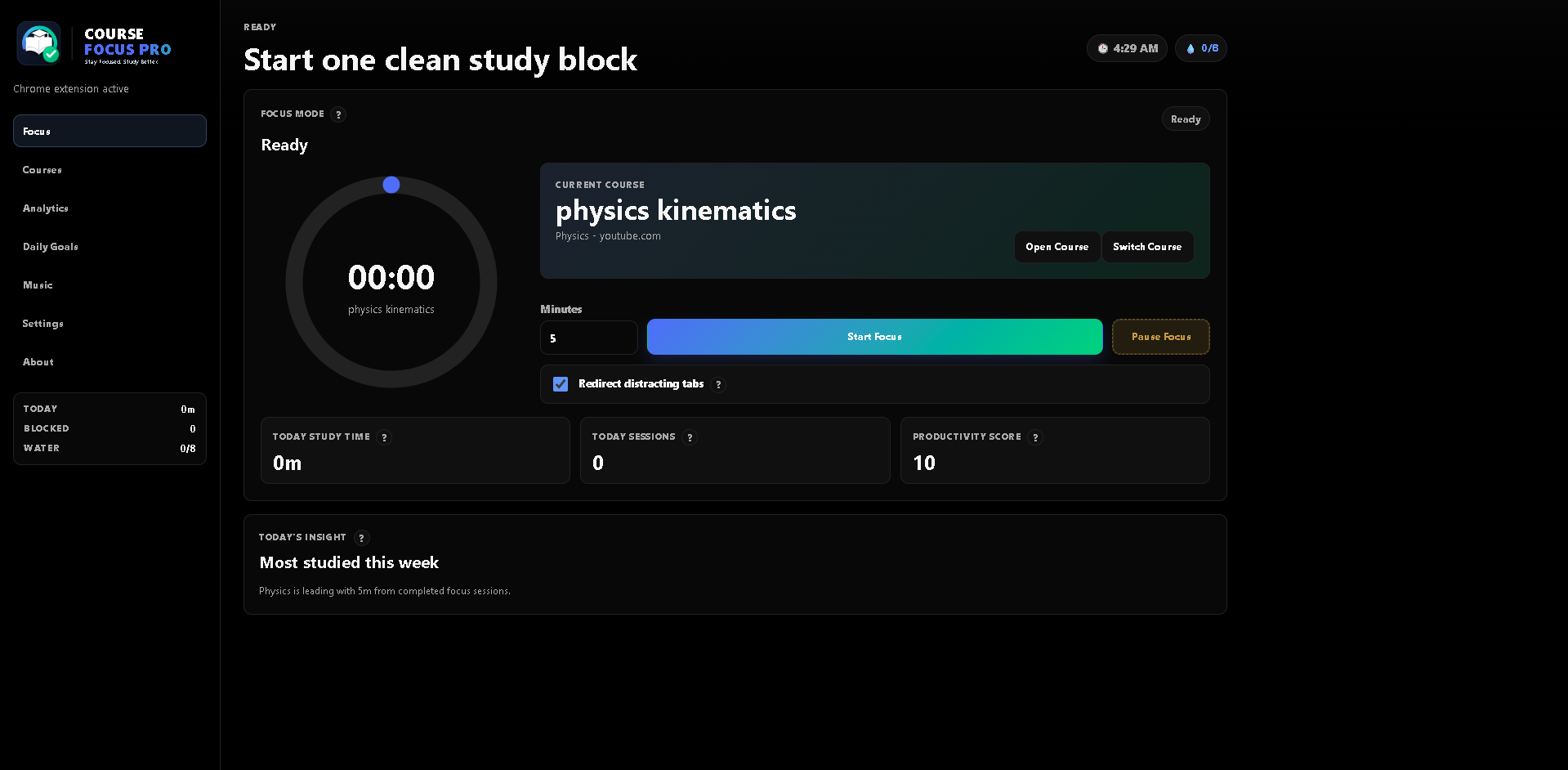Screen dimensions: 1568x770
Task: Click 'Start one clean study block' heading
Action: 440,60
